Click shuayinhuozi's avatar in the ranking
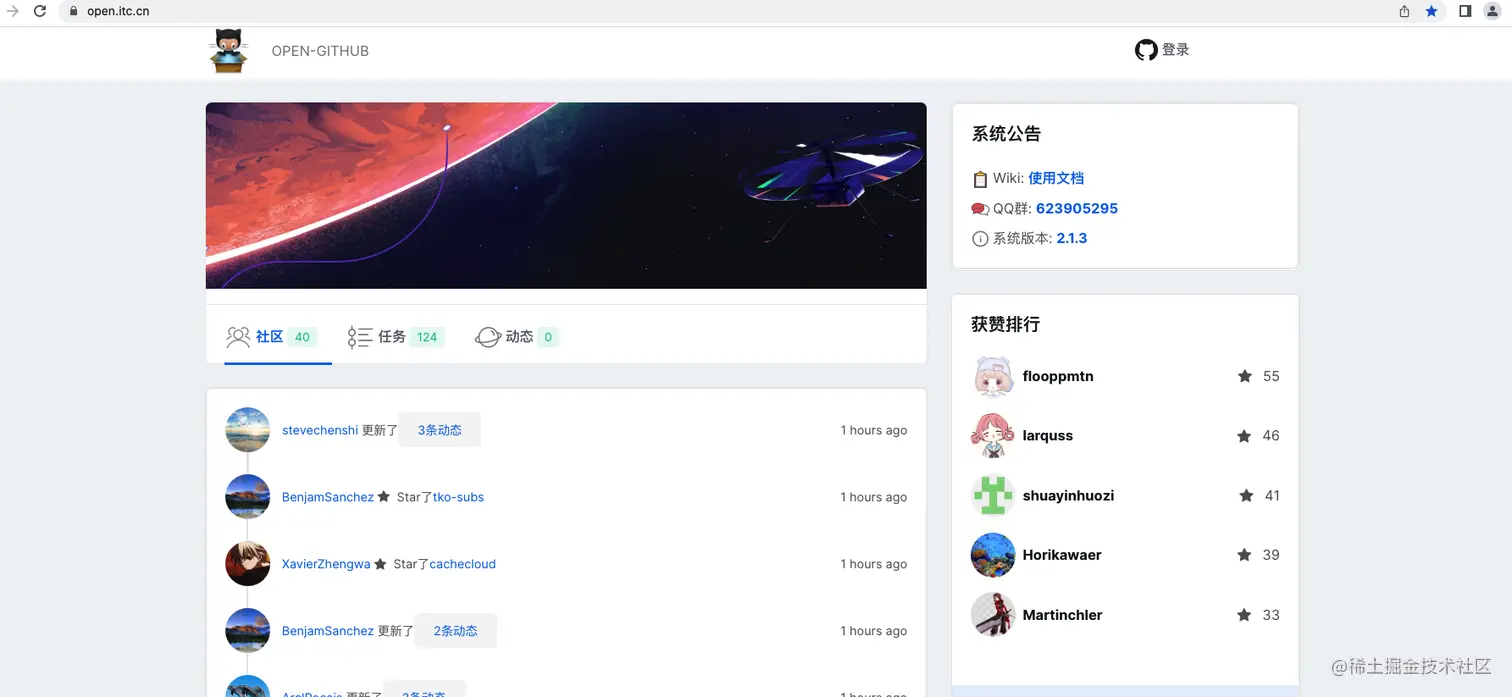 click(993, 495)
